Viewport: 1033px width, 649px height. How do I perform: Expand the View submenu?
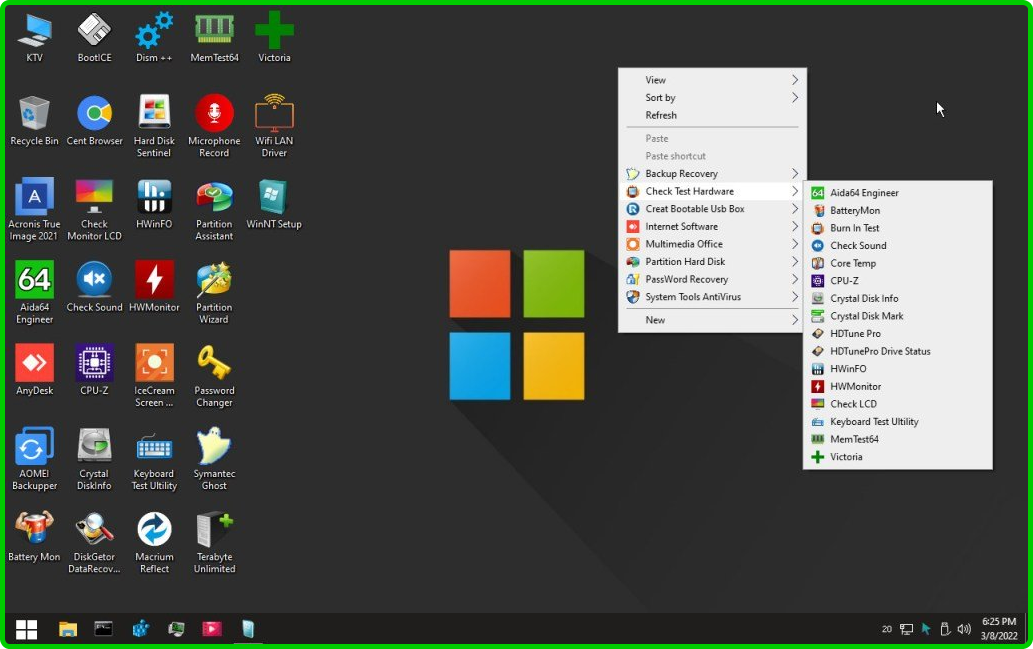coord(712,80)
